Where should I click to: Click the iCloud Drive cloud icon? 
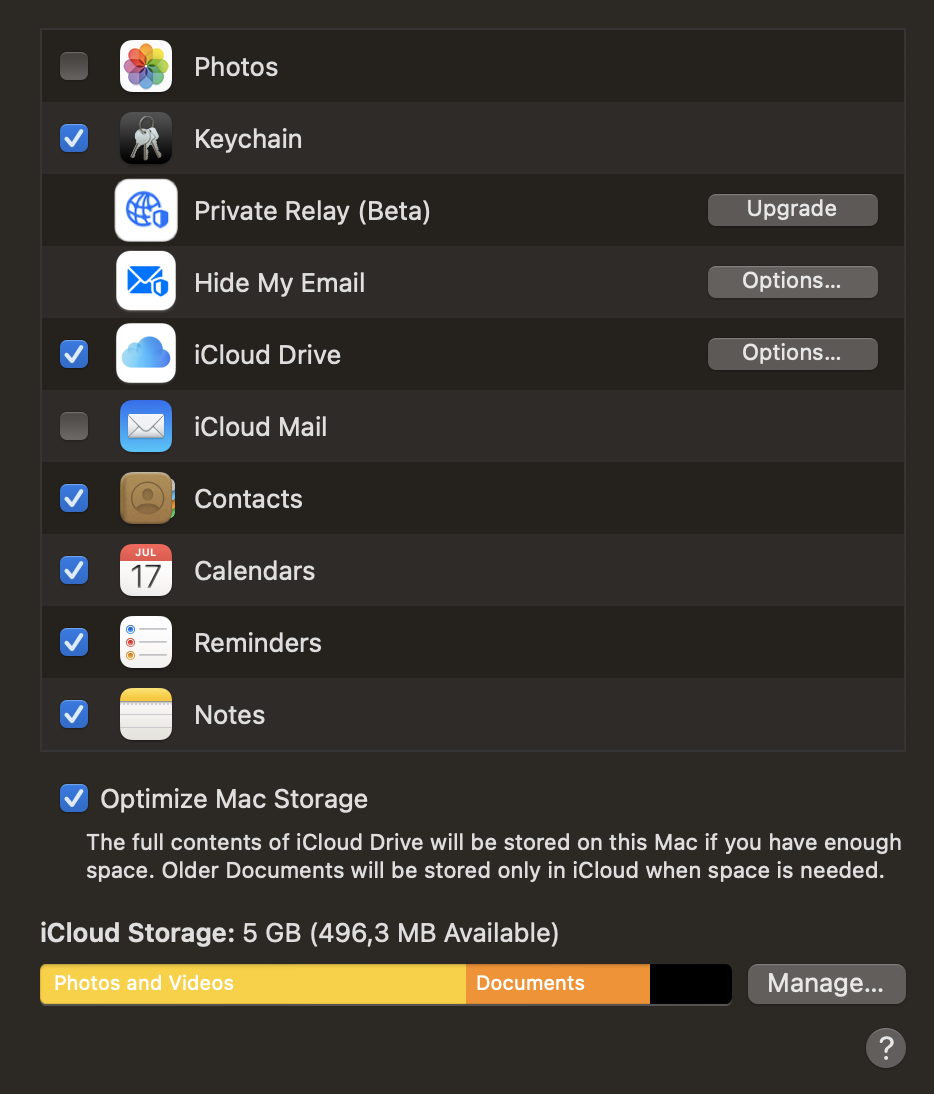pos(146,354)
